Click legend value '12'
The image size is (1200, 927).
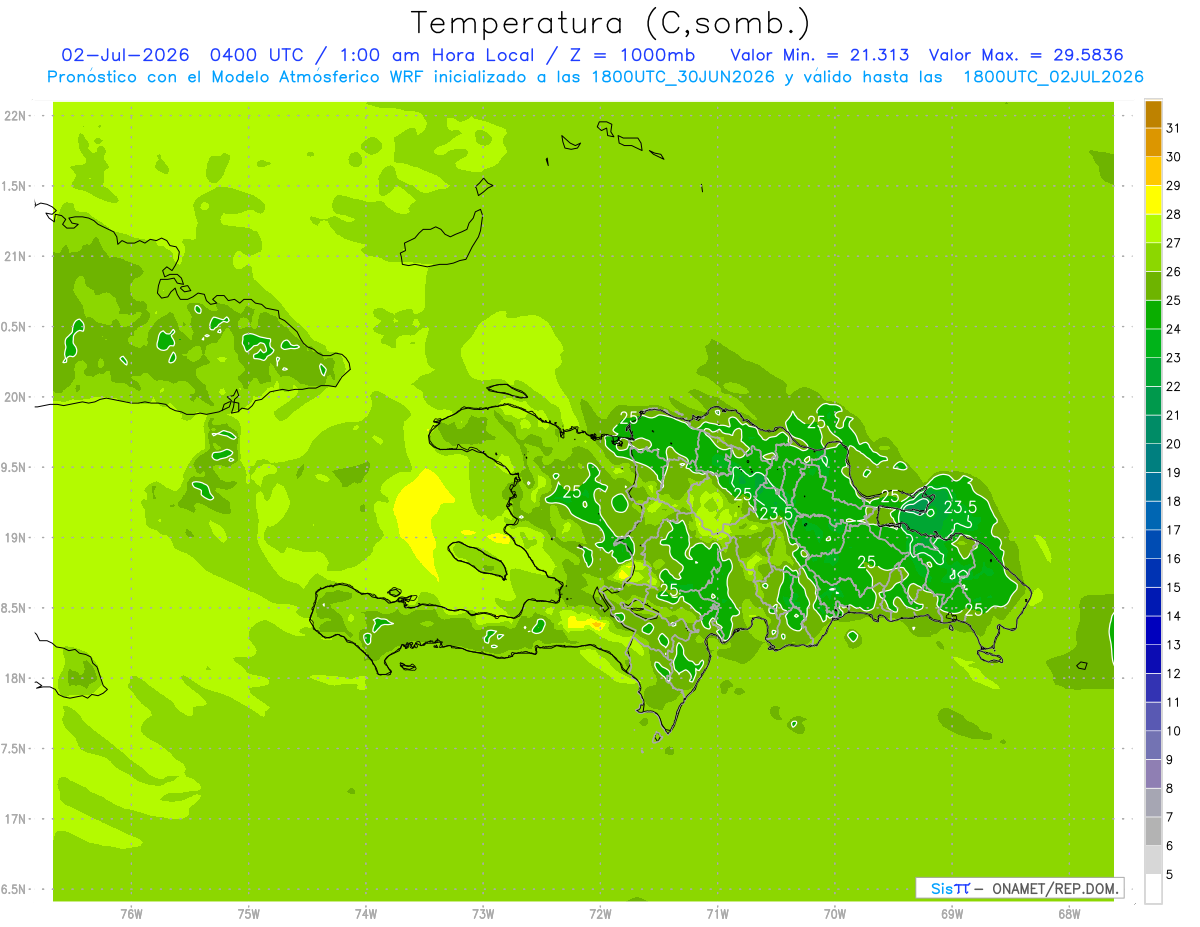[x=1174, y=674]
